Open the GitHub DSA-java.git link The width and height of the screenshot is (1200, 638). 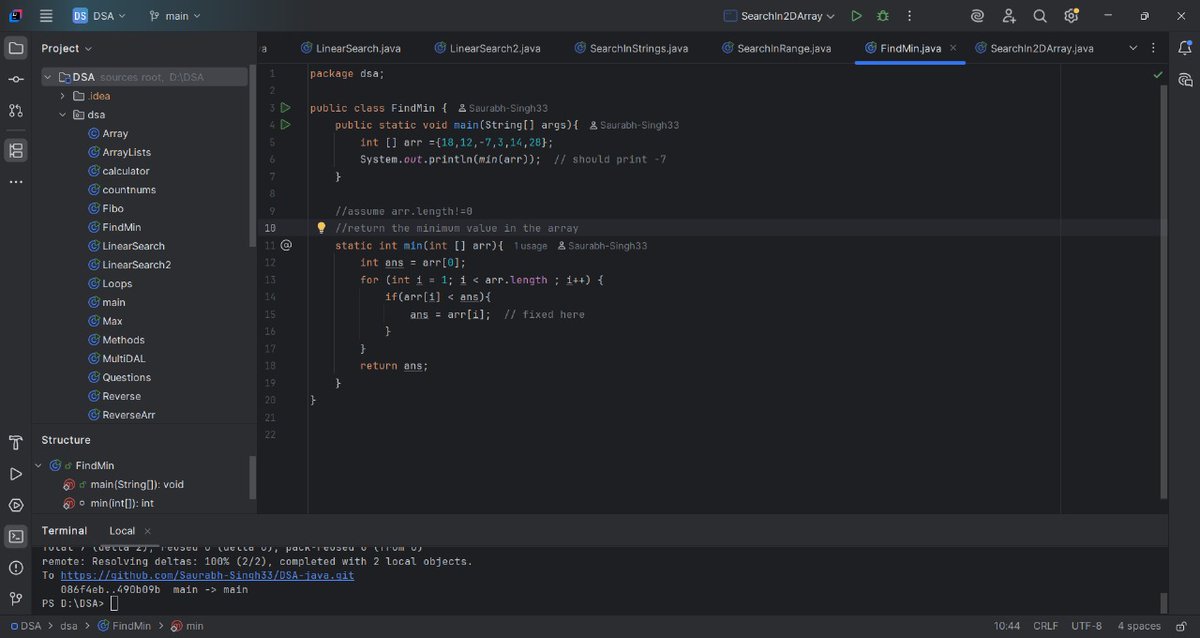(x=207, y=575)
